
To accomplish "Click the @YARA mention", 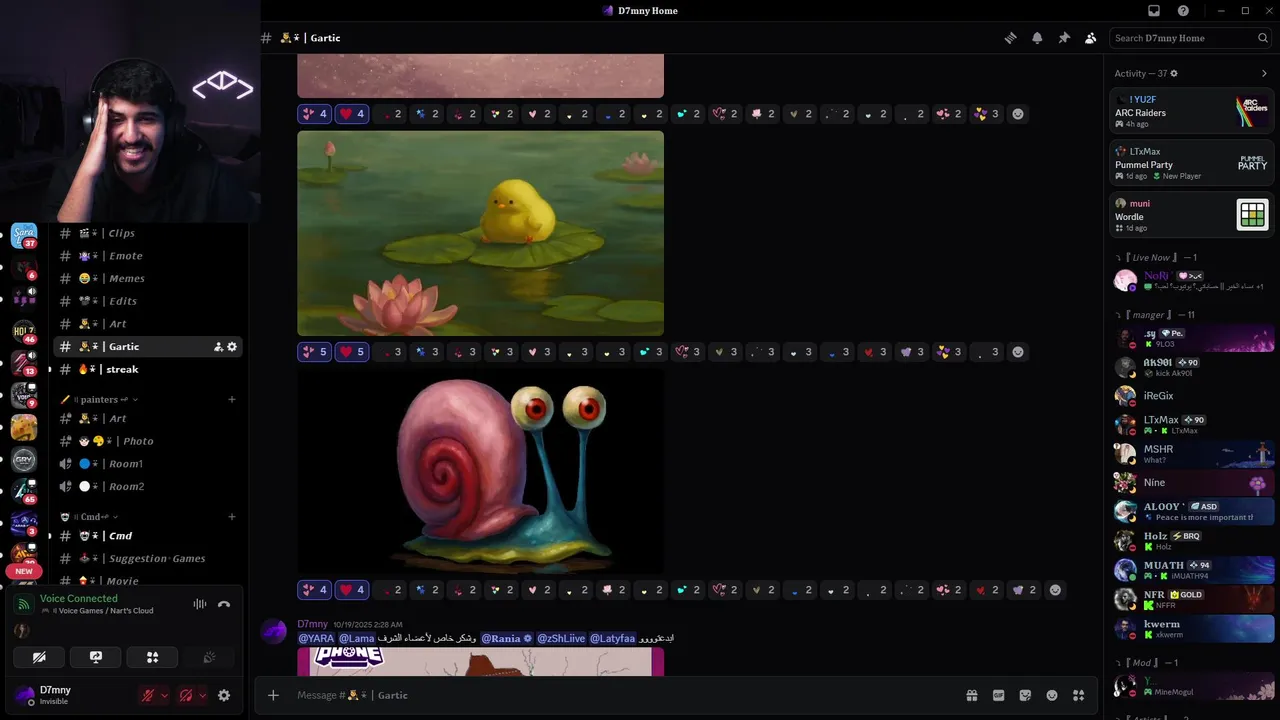I will [x=317, y=638].
